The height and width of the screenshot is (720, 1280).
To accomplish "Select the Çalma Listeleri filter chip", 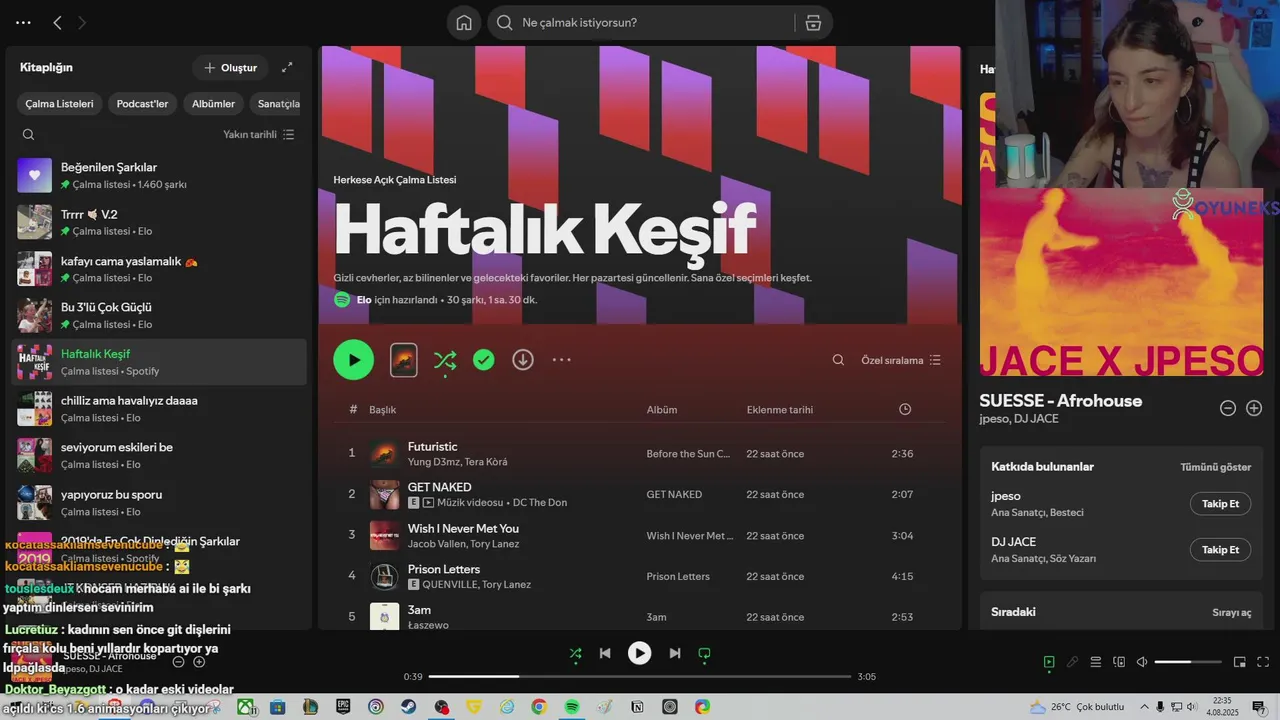I will [60, 104].
